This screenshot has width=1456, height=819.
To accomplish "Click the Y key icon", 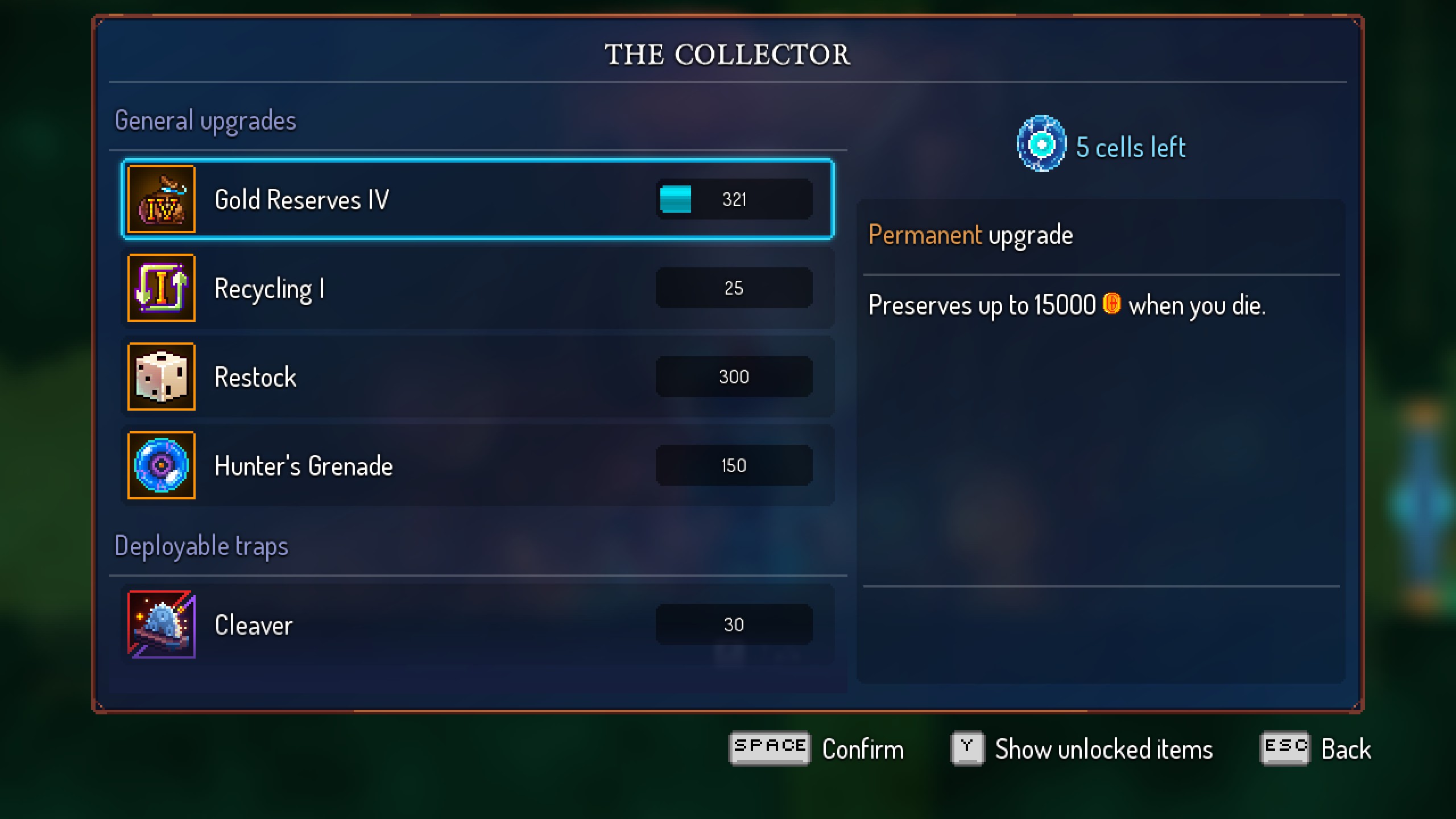I will (x=967, y=748).
